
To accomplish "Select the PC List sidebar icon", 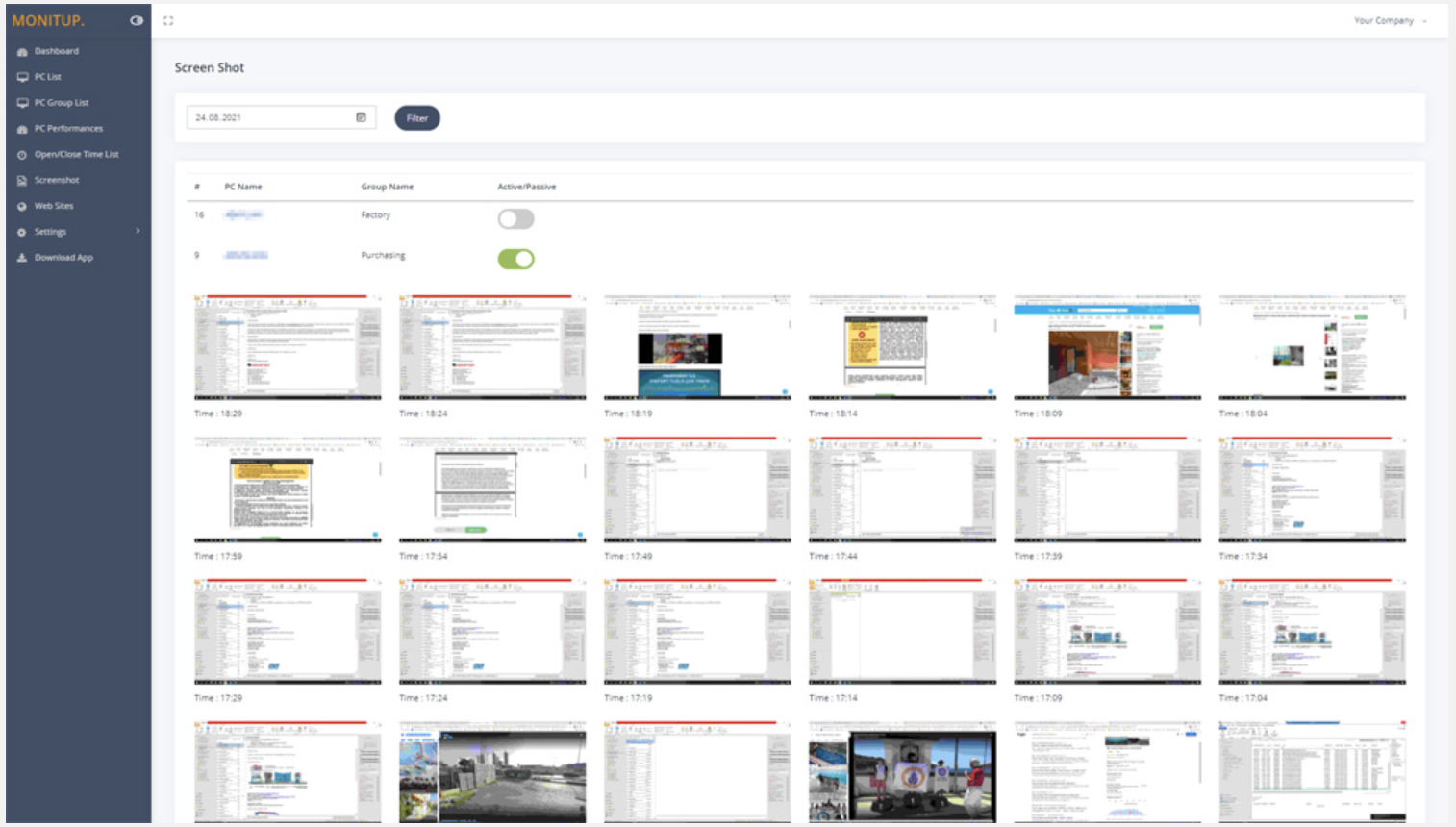I will 21,77.
